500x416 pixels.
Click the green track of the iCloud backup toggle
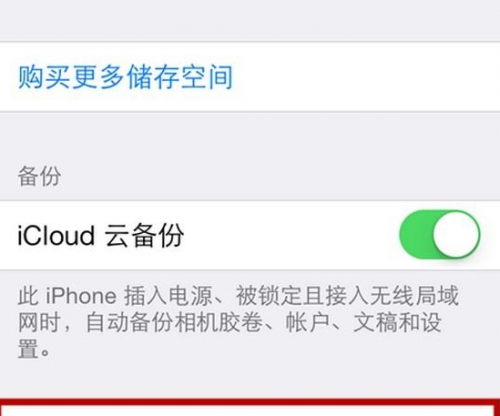[x=416, y=234]
